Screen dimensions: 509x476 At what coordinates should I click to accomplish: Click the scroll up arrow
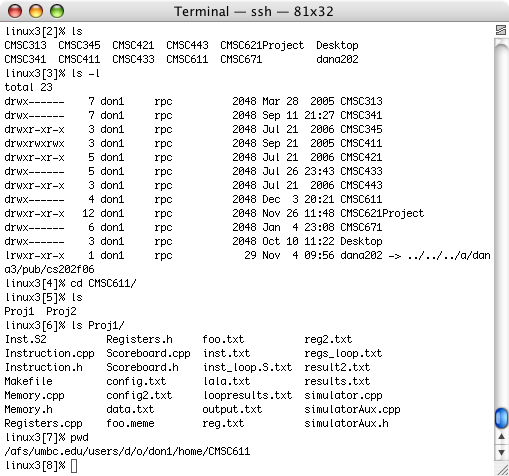501,437
